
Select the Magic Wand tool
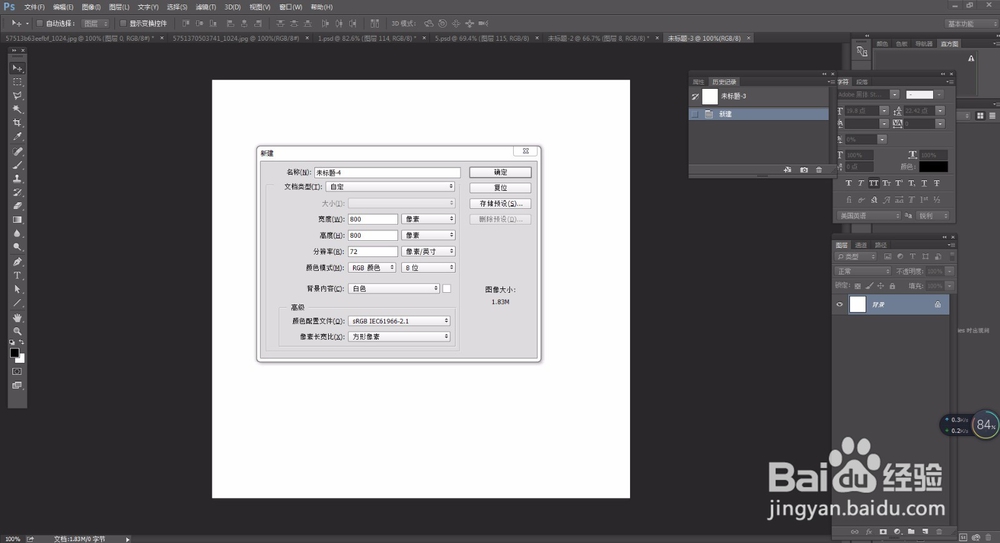click(17, 109)
